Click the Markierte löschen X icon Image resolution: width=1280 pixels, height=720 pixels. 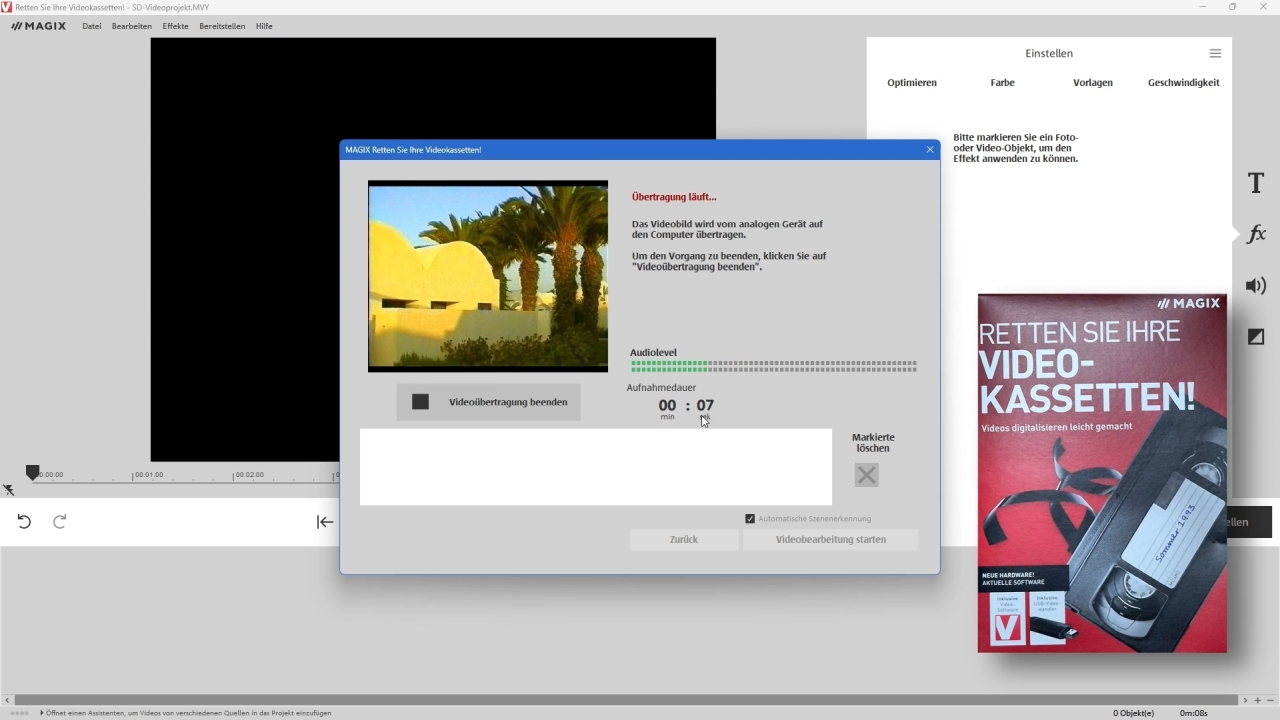click(x=867, y=475)
